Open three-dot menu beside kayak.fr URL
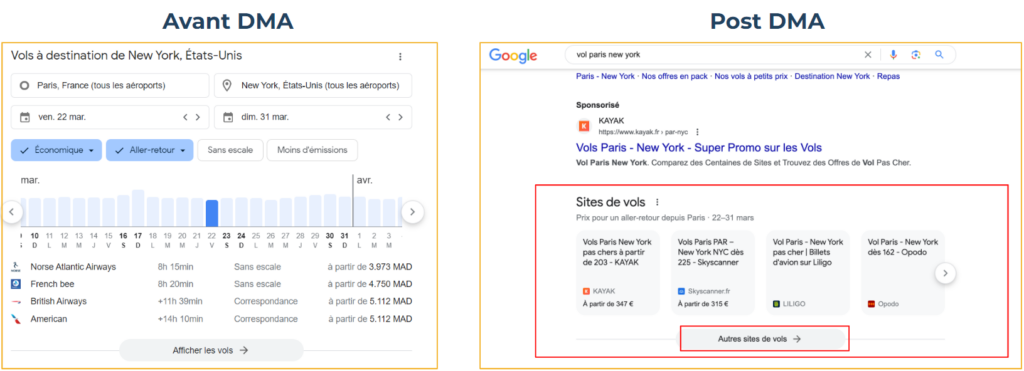Viewport: 1024px width, 371px height. (697, 131)
